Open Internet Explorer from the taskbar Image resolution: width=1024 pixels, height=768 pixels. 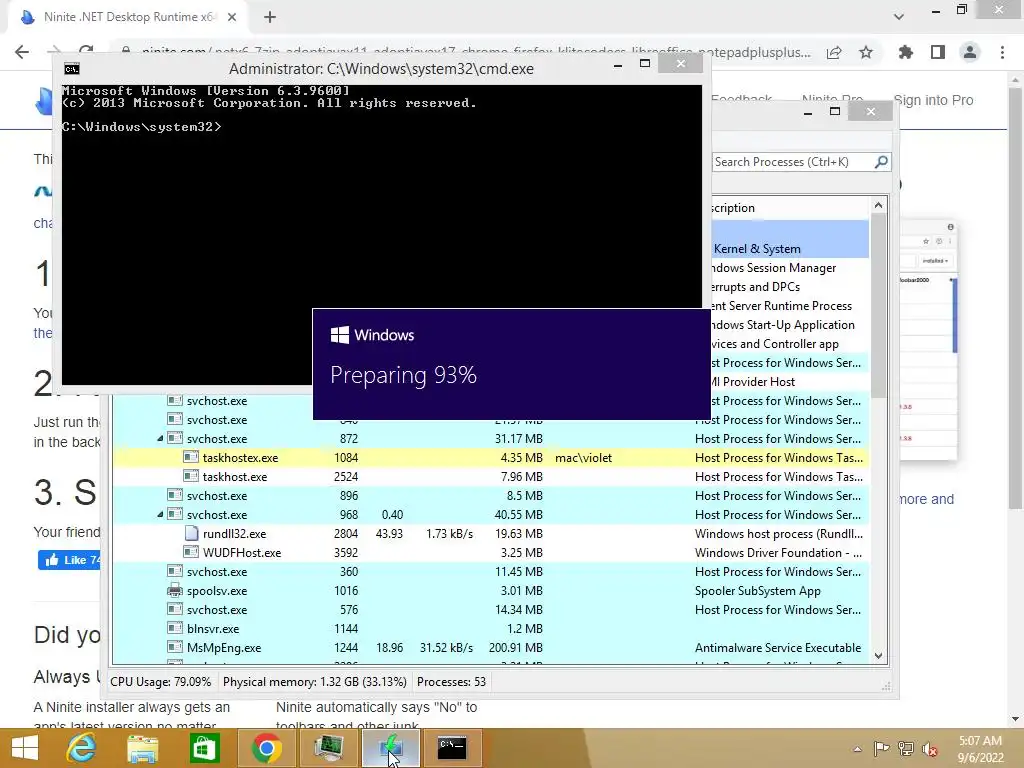click(x=82, y=748)
